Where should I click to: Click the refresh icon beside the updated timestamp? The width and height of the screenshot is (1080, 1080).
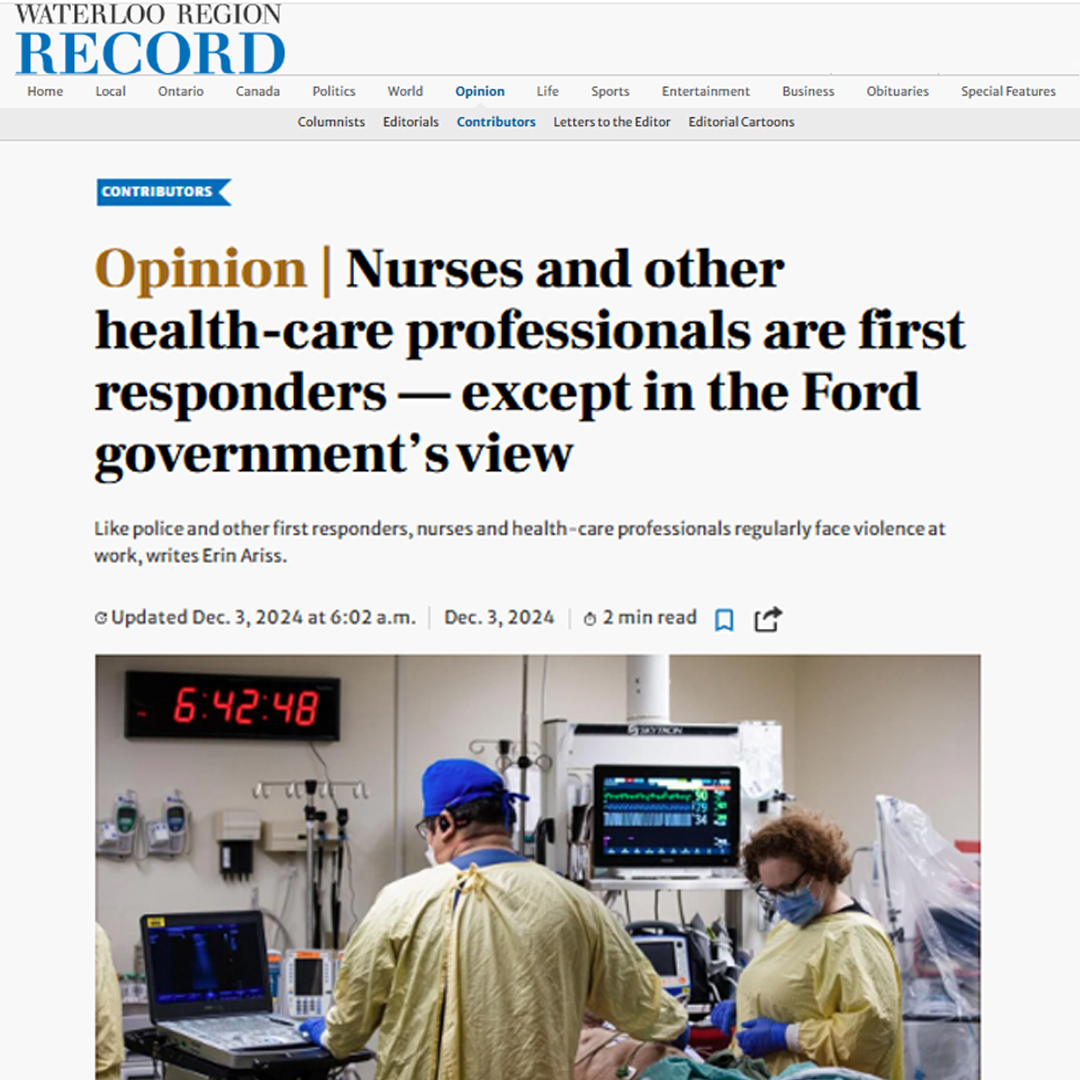pyautogui.click(x=100, y=618)
